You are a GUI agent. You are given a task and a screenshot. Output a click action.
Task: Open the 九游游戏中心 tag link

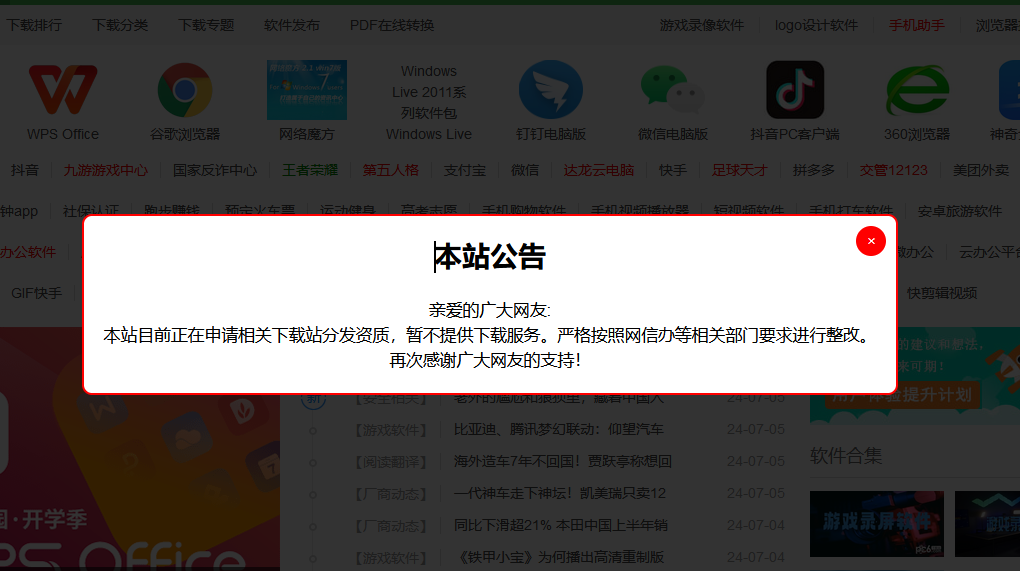point(106,170)
